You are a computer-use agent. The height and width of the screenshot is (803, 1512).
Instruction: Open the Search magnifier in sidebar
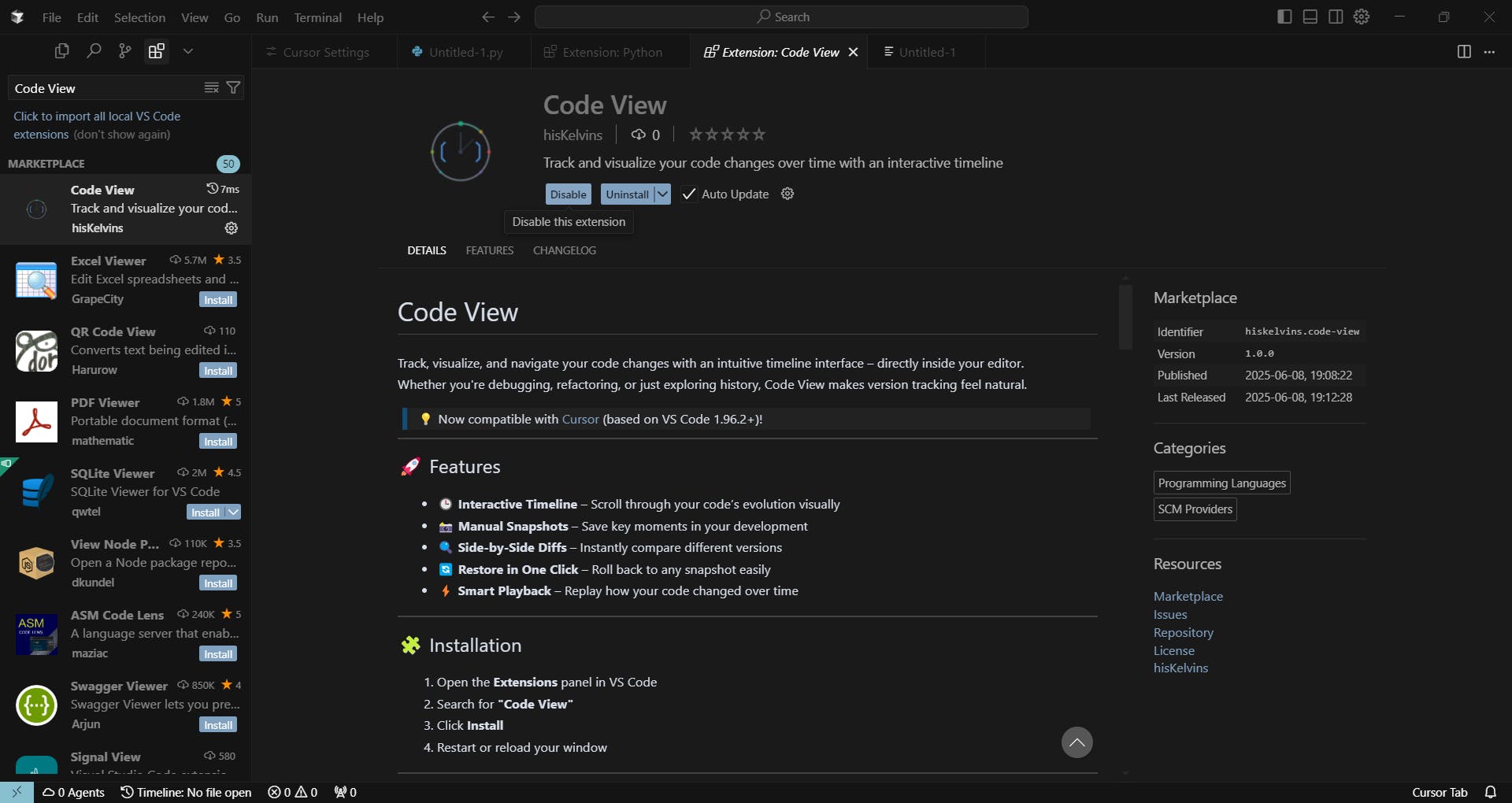(94, 51)
